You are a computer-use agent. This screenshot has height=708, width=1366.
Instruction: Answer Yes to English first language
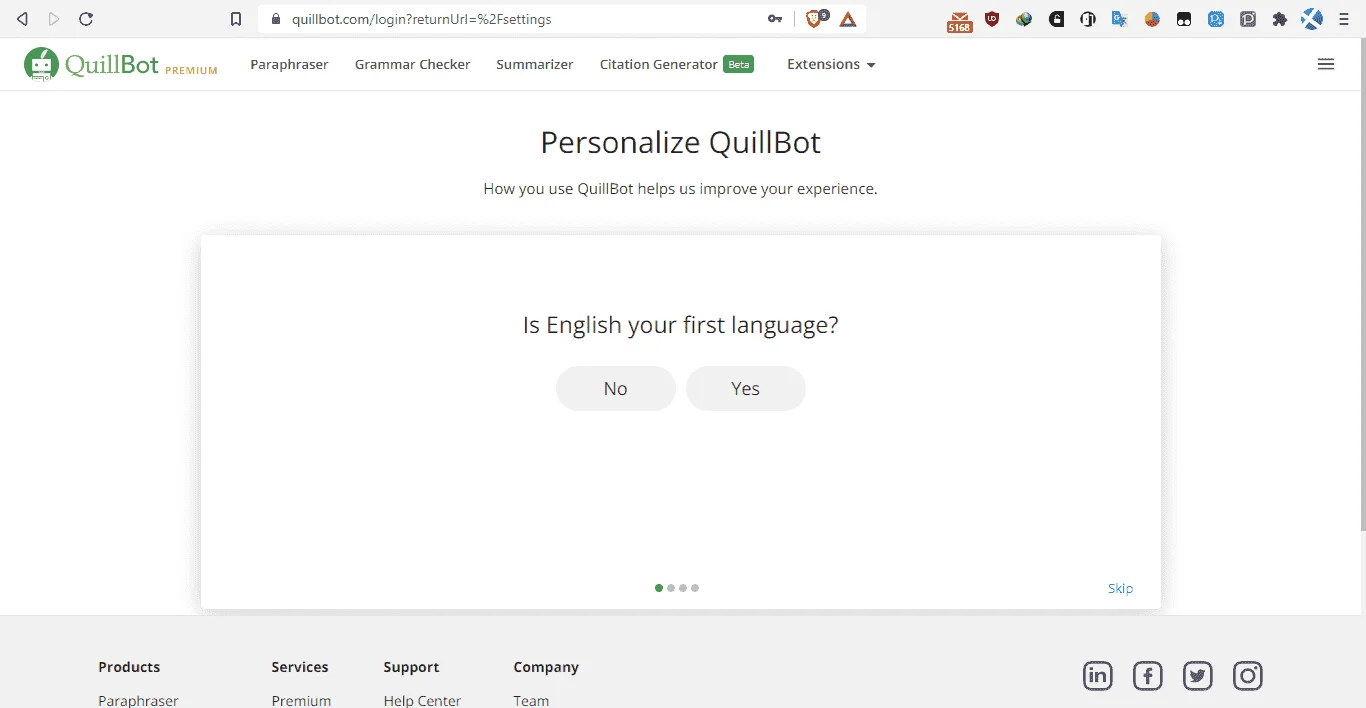point(746,388)
